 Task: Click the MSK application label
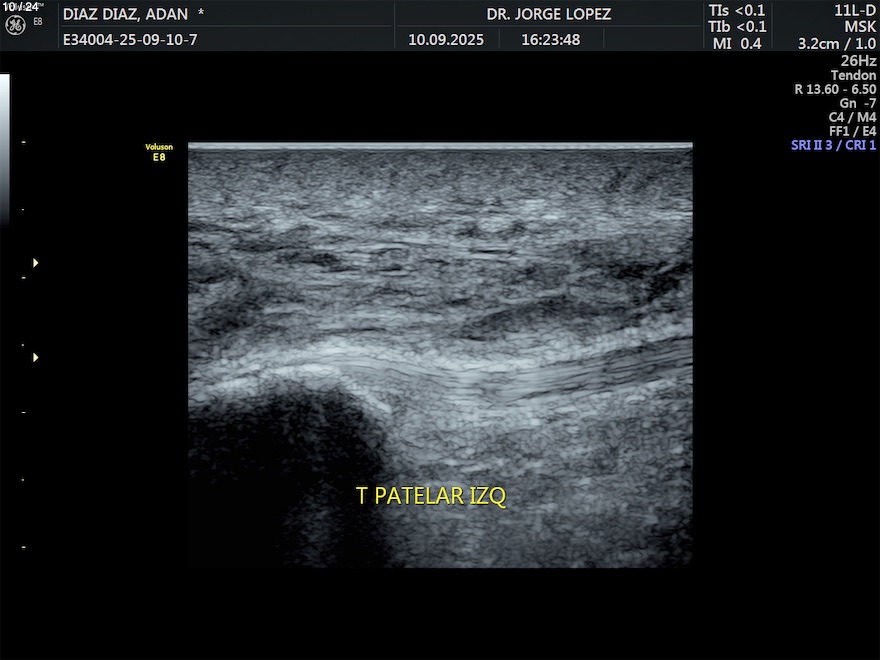pos(859,27)
